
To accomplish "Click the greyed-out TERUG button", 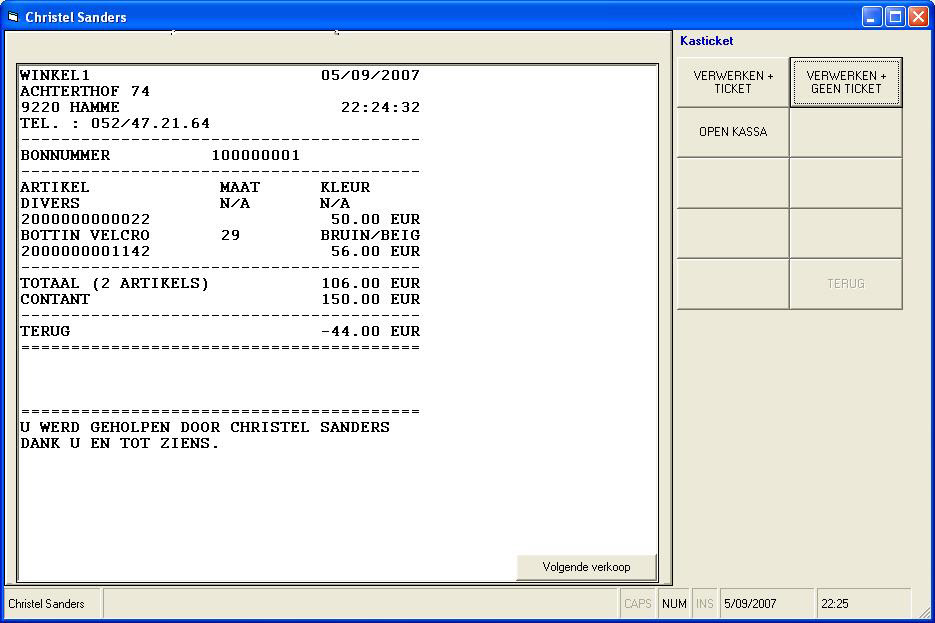I will [846, 284].
